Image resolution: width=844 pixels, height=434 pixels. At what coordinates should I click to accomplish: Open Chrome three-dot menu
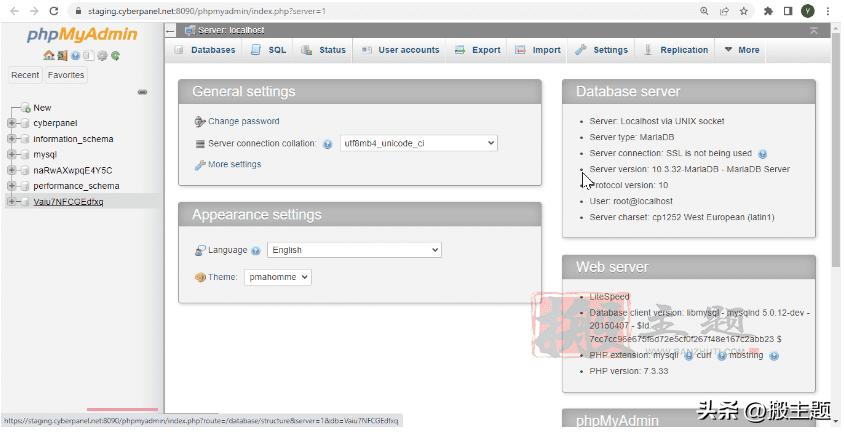click(828, 11)
